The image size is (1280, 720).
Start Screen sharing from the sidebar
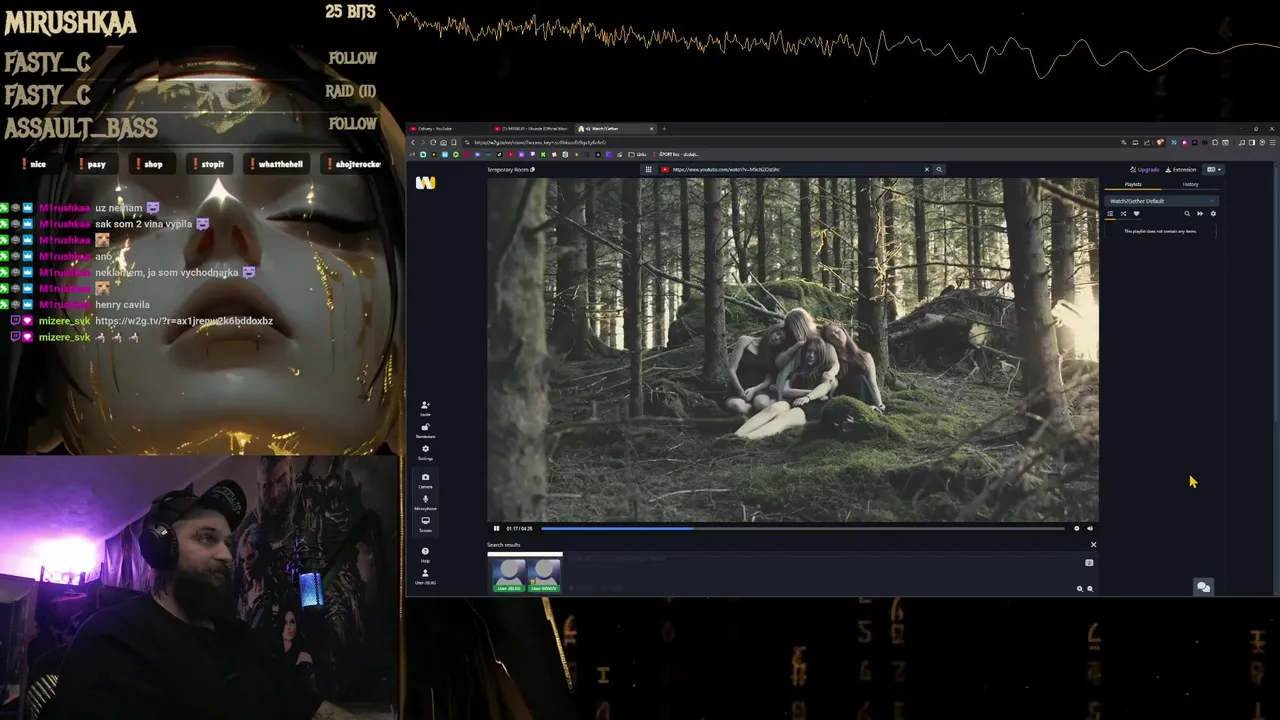(425, 524)
